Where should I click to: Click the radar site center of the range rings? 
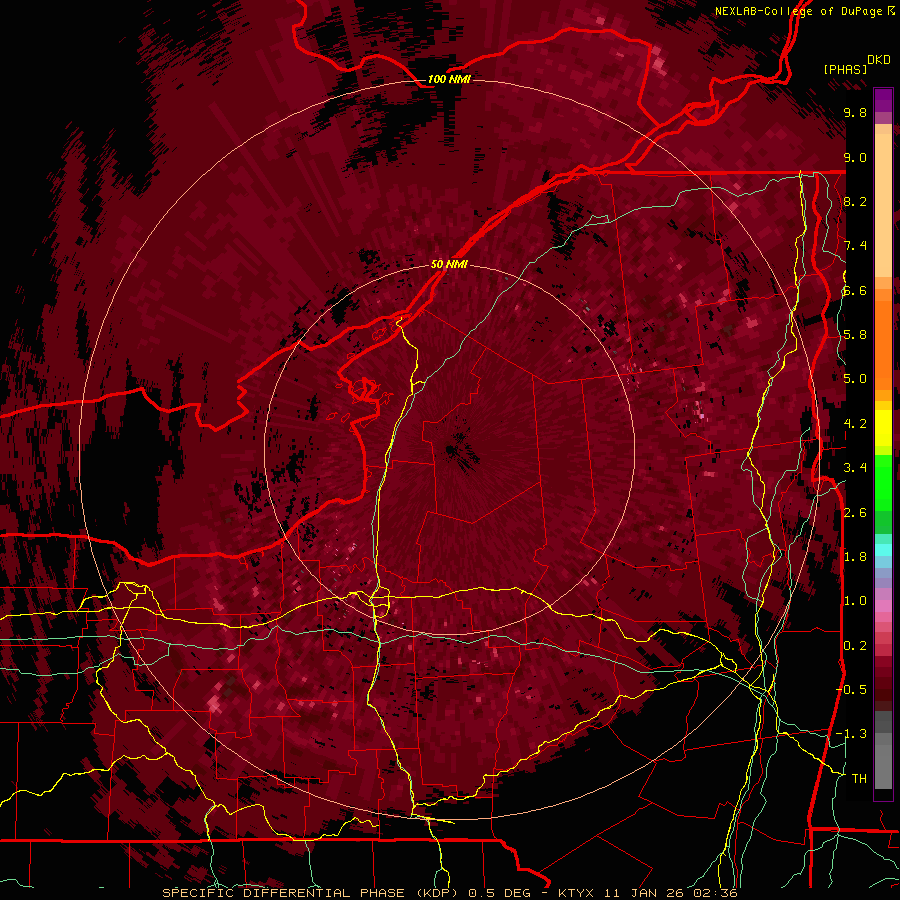pyautogui.click(x=449, y=451)
